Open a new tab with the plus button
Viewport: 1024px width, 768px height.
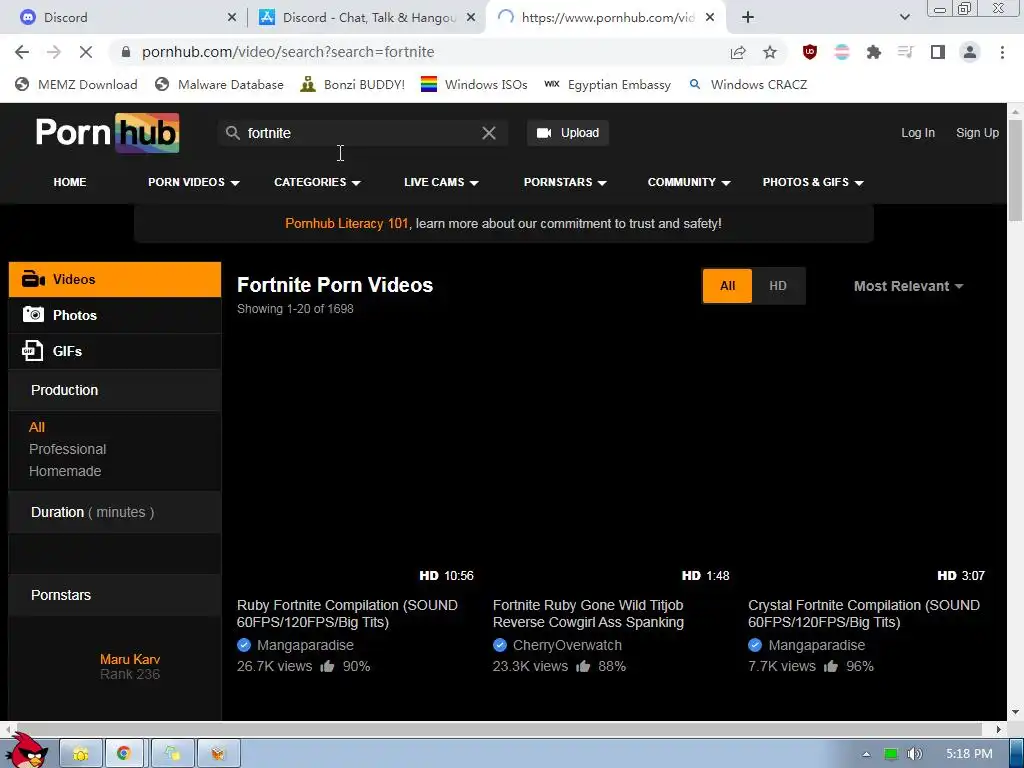coord(748,18)
